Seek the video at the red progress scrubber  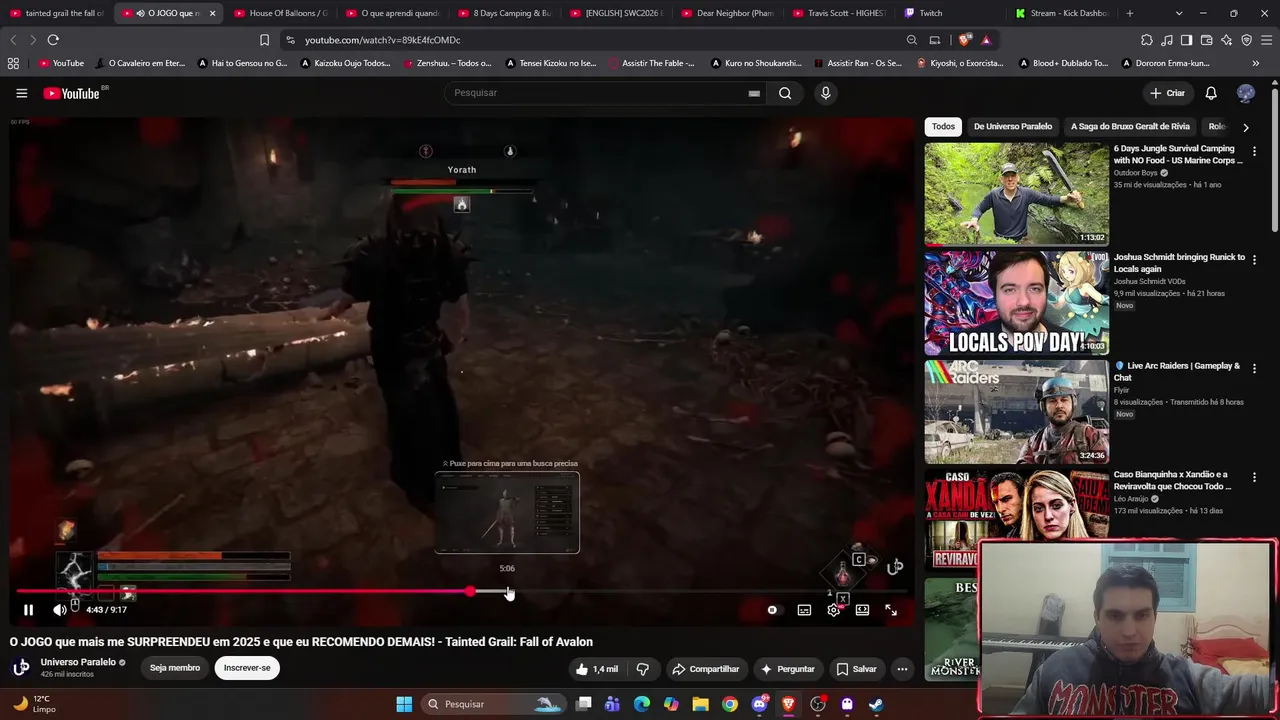(470, 591)
